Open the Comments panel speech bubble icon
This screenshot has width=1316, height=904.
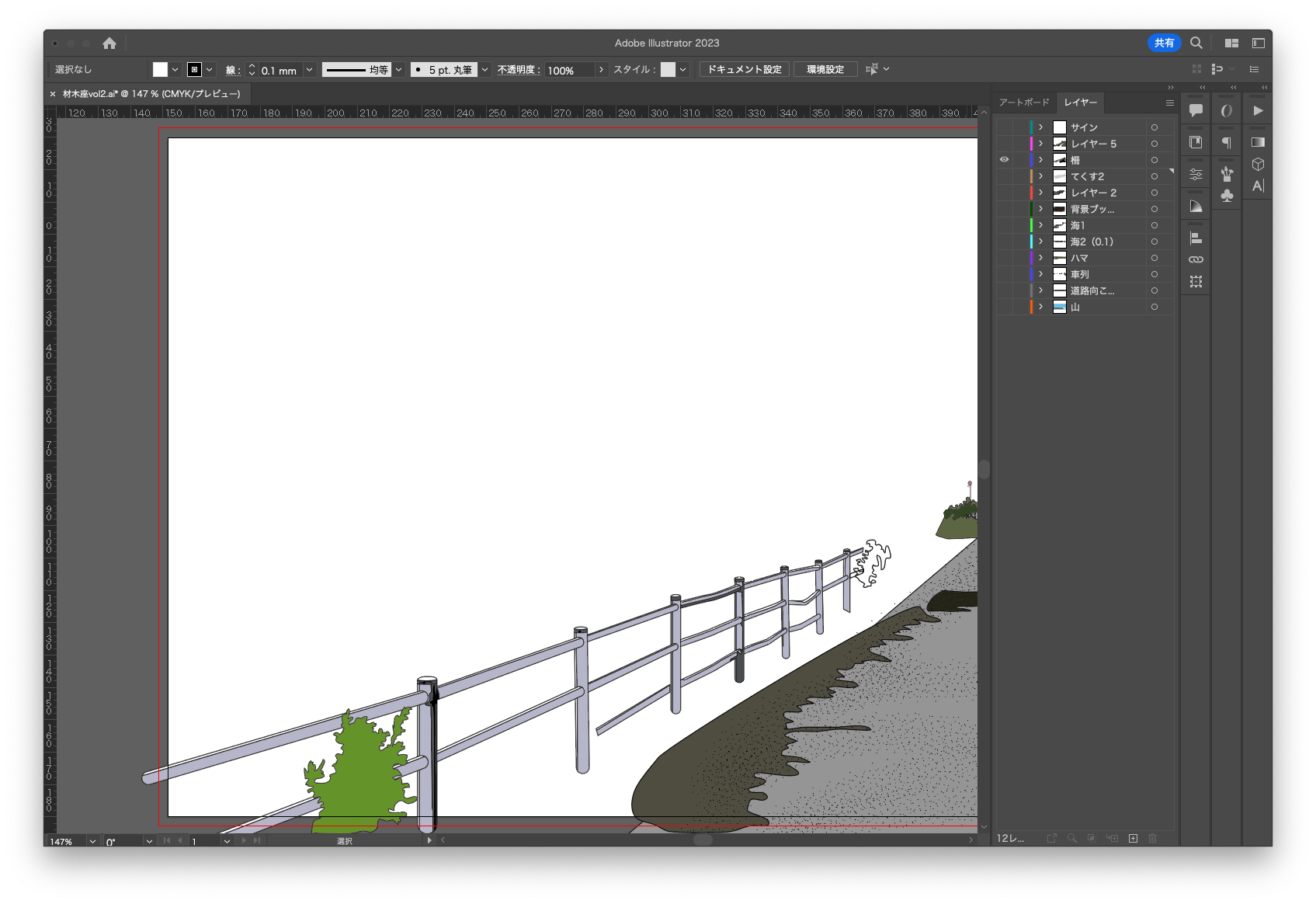coord(1196,110)
